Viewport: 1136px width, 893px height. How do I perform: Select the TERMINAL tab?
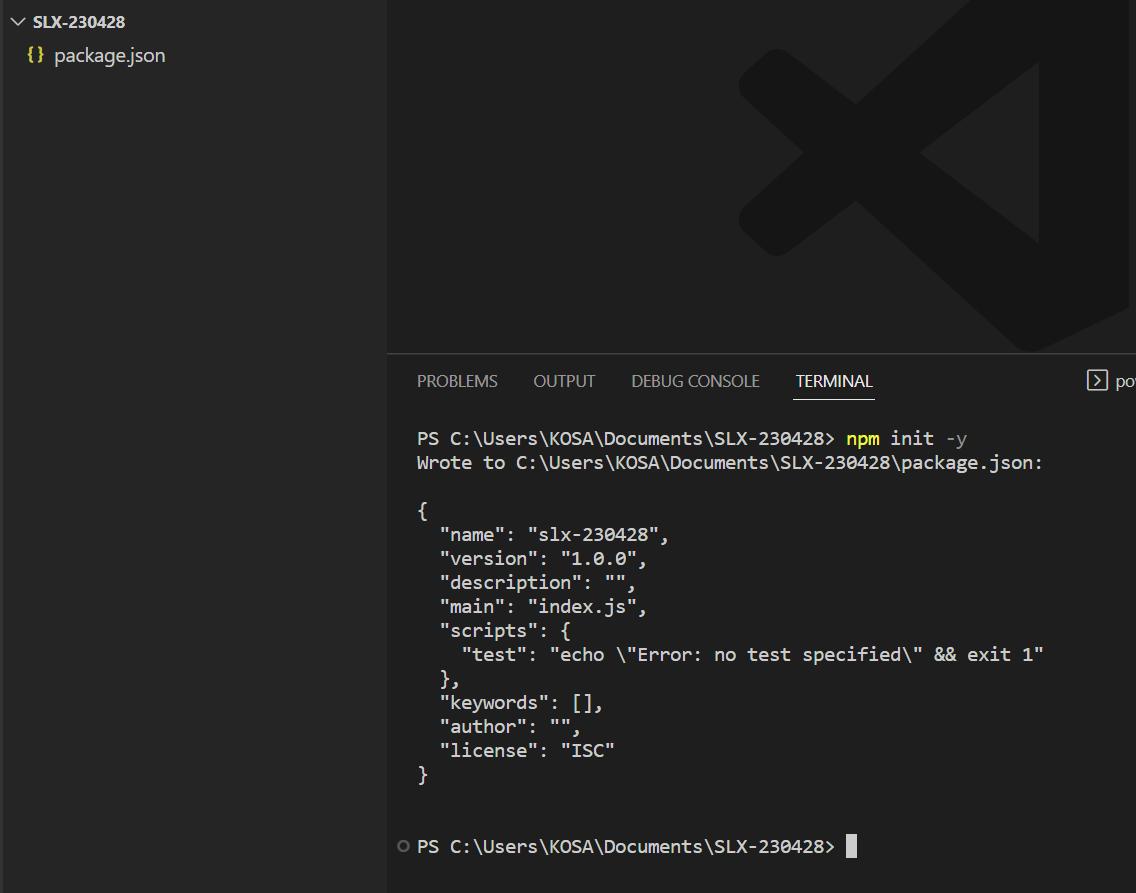pos(834,381)
